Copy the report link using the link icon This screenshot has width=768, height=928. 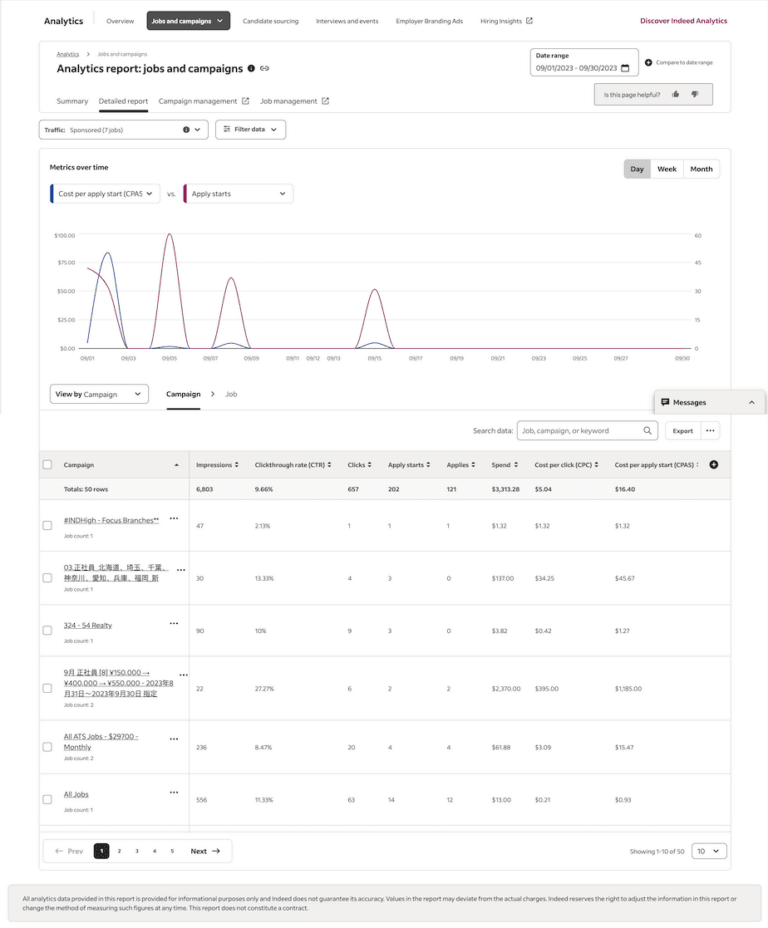click(264, 68)
